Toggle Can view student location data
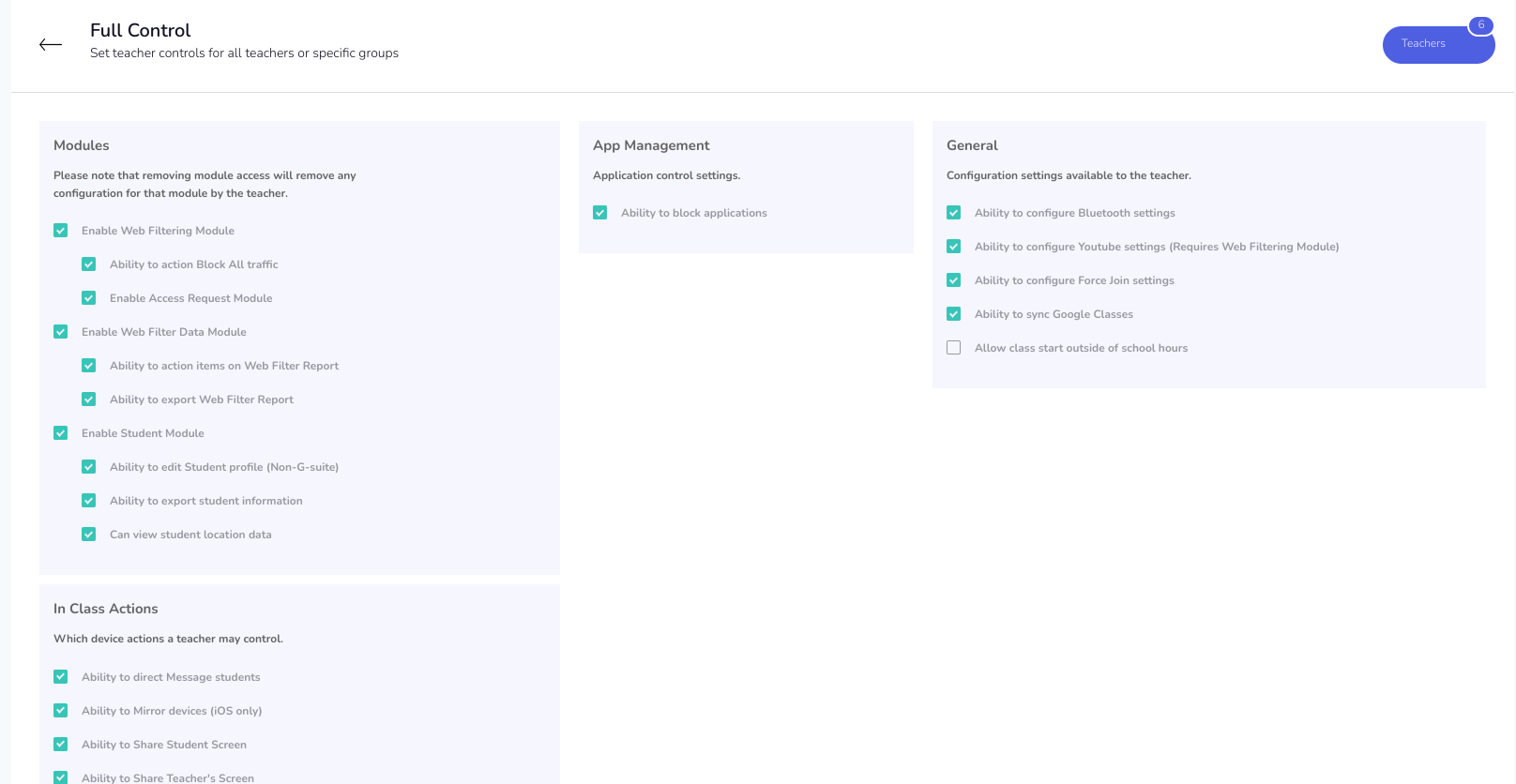Viewport: 1516px width, 784px height. 89,535
